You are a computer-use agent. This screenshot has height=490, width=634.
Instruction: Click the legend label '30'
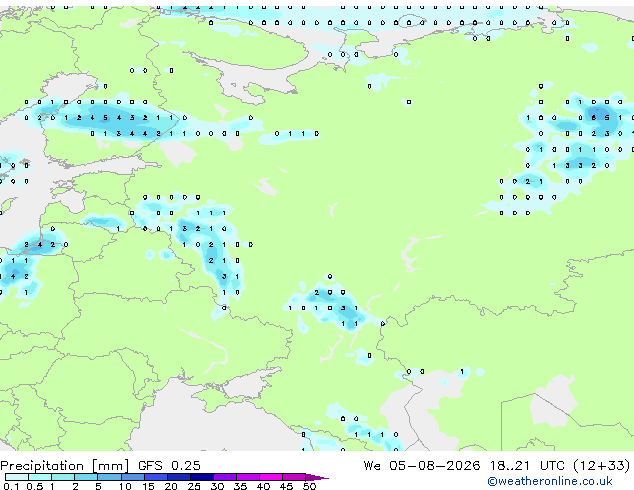pos(217,486)
